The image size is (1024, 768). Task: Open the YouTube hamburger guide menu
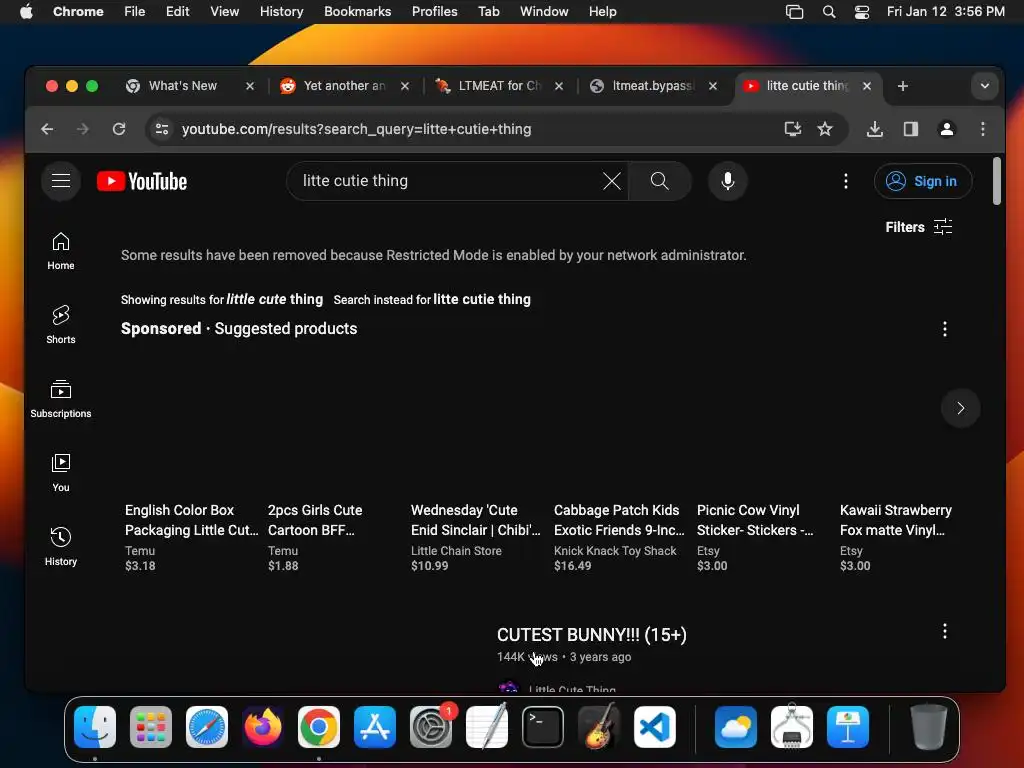coord(61,180)
